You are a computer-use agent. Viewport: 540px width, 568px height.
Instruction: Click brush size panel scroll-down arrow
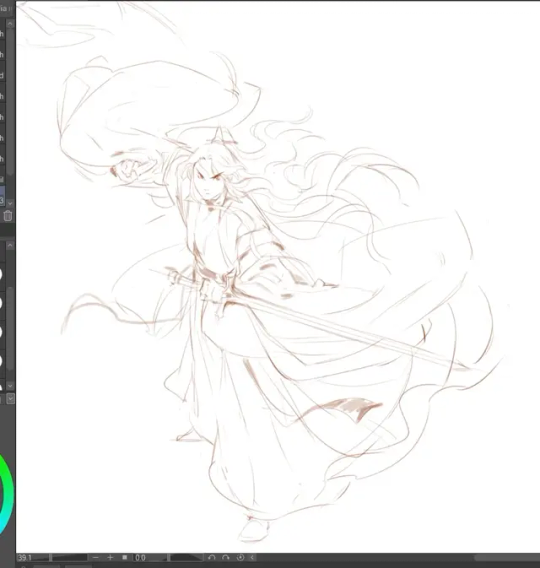[x=10, y=386]
